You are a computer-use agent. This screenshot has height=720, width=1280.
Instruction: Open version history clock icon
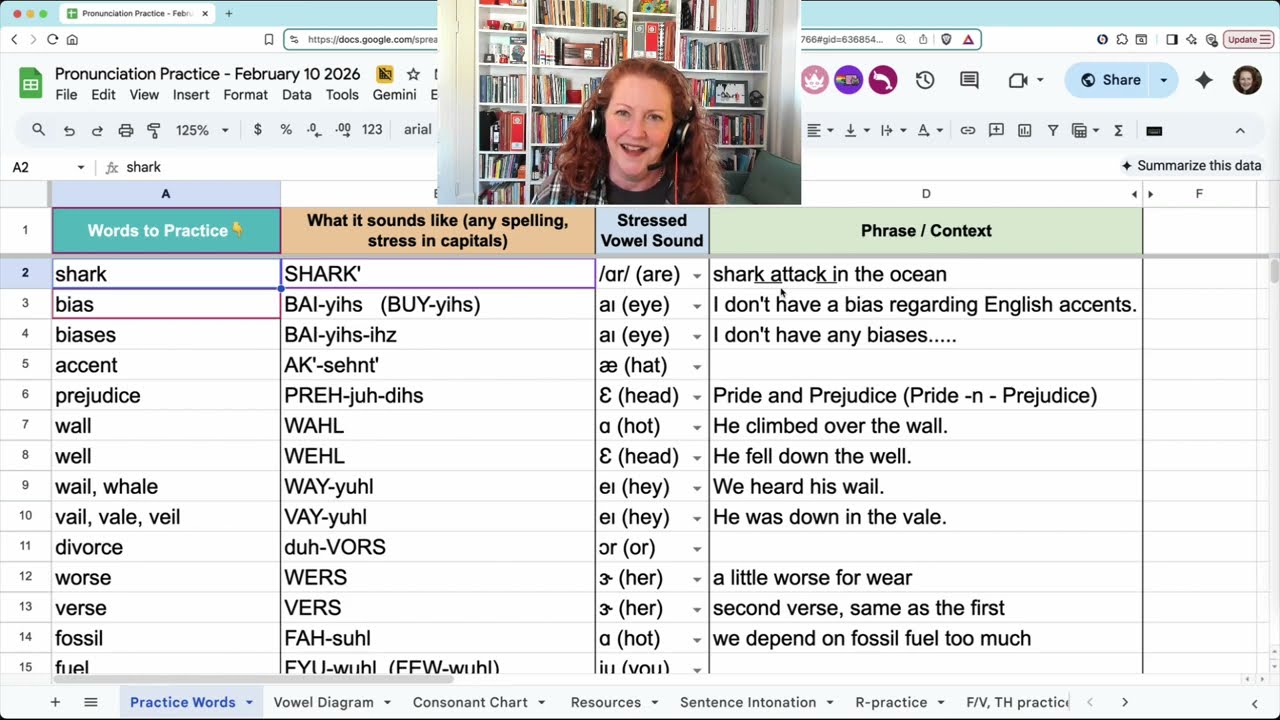coord(925,80)
